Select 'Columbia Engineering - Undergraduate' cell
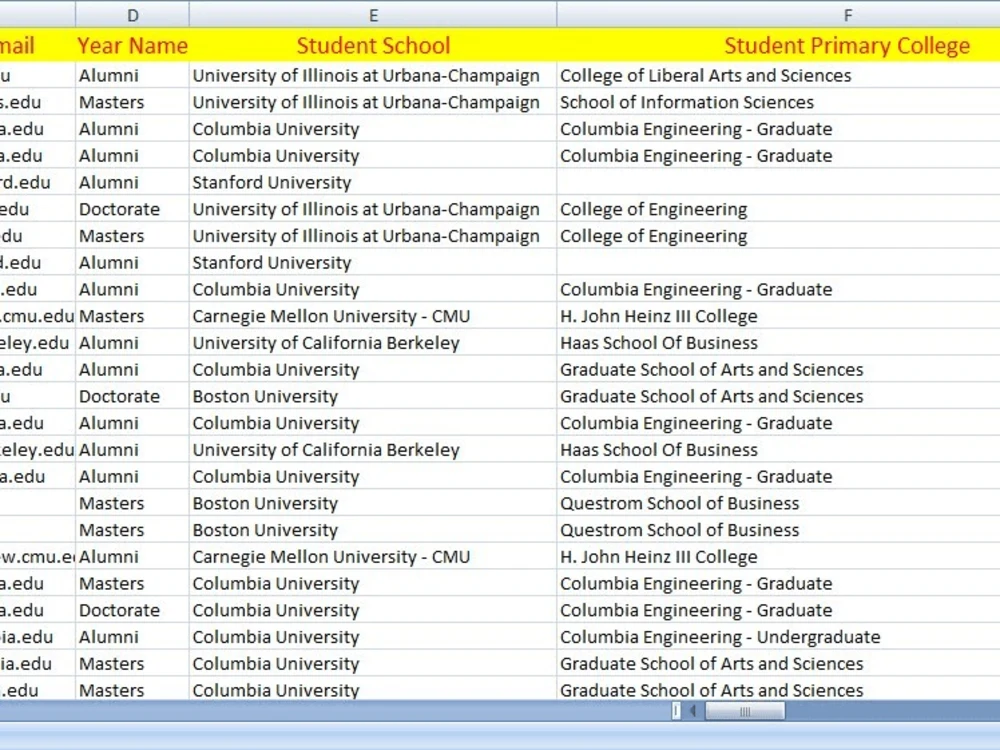Image resolution: width=1000 pixels, height=750 pixels. pos(778,636)
